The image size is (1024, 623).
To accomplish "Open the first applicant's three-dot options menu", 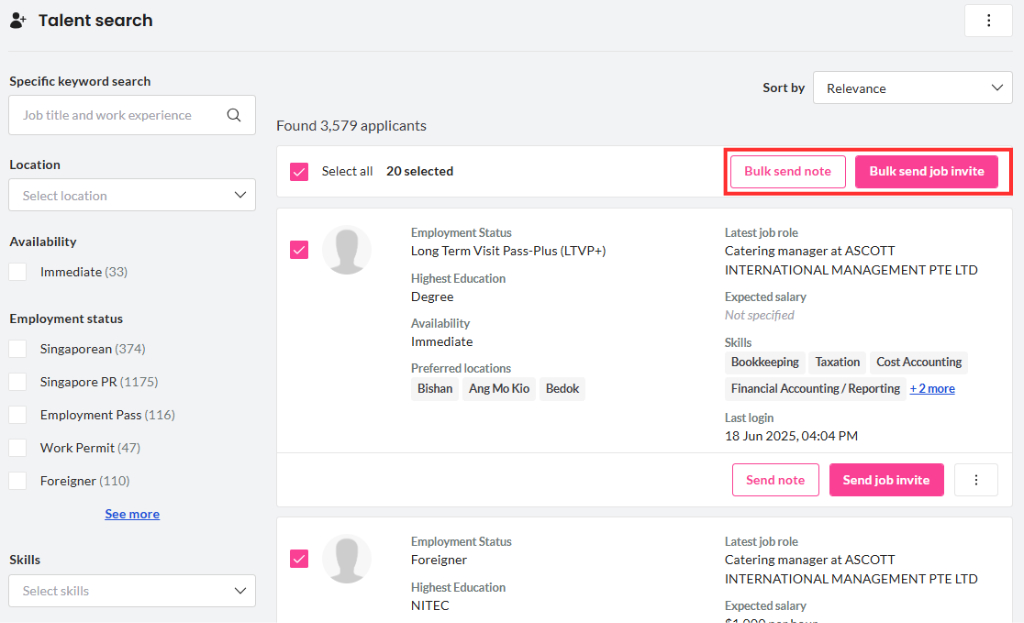I will (976, 480).
